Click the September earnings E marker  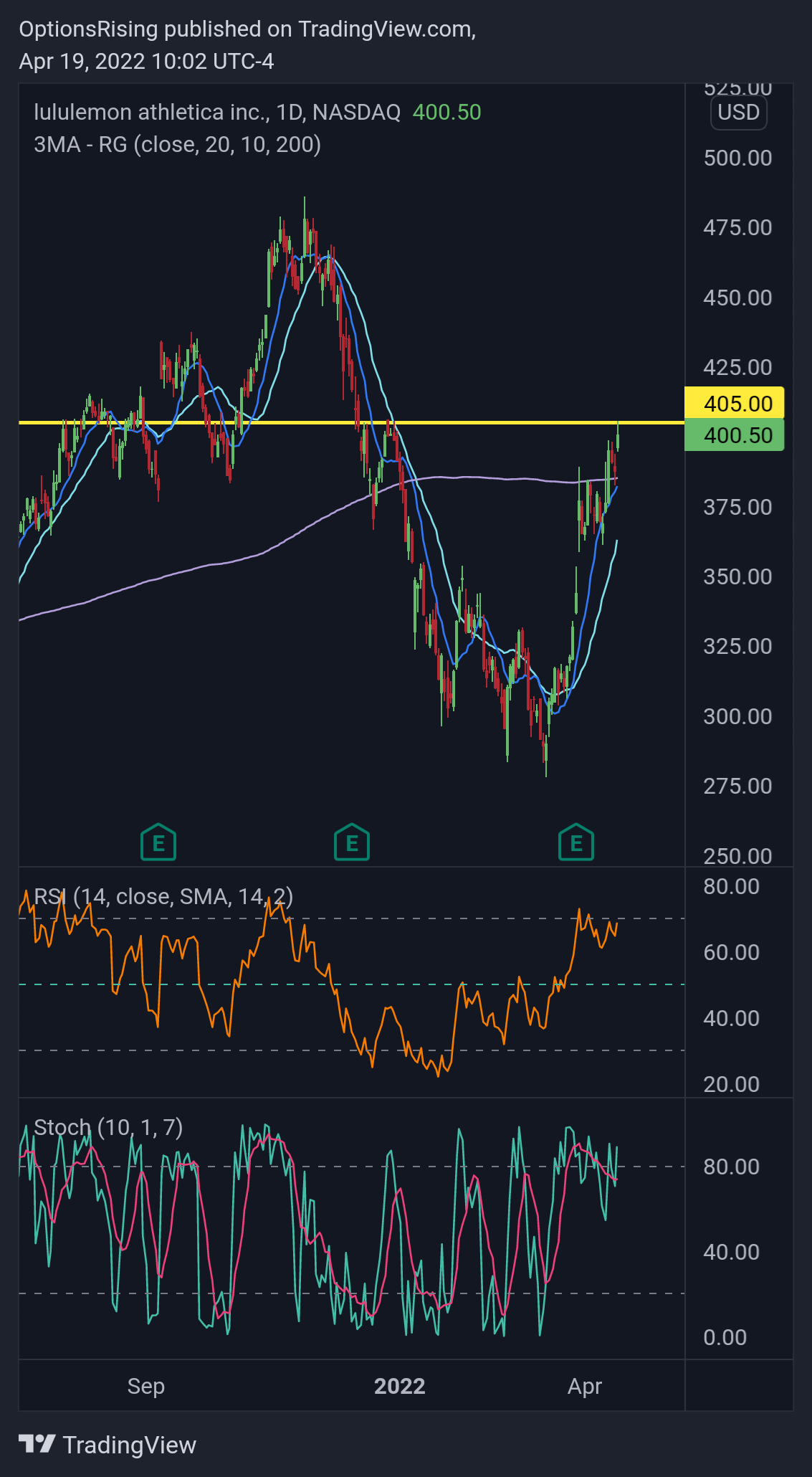pos(158,842)
